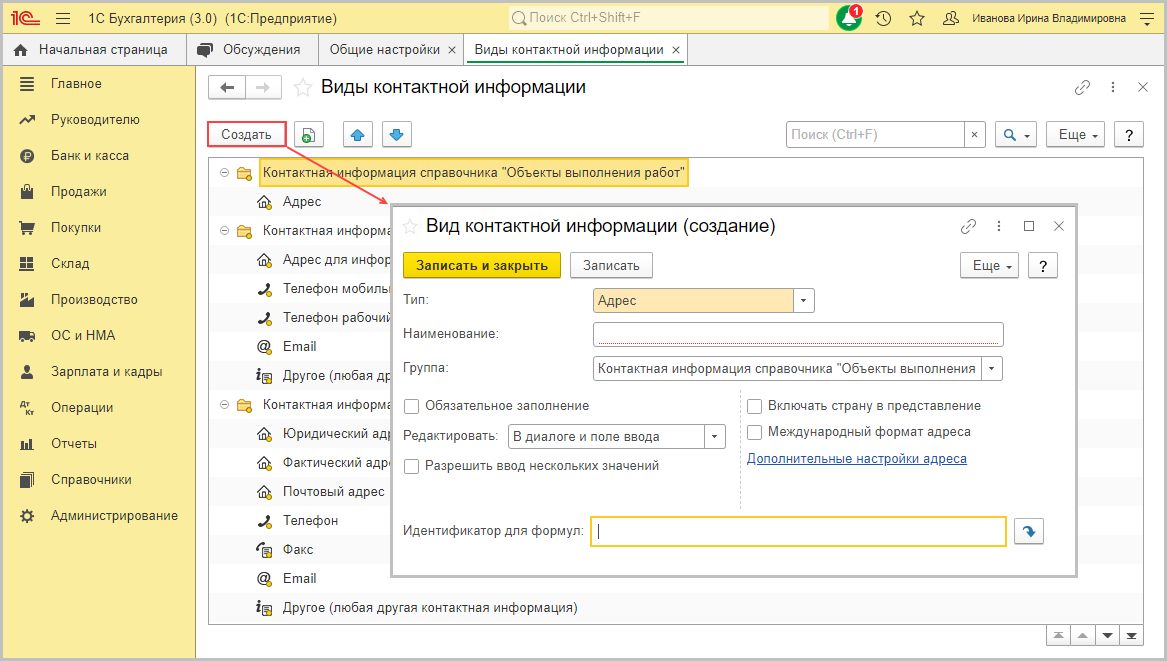Viewport: 1167px width, 661px height.
Task: Enable Обязательное заполнение checkbox
Action: 411,406
